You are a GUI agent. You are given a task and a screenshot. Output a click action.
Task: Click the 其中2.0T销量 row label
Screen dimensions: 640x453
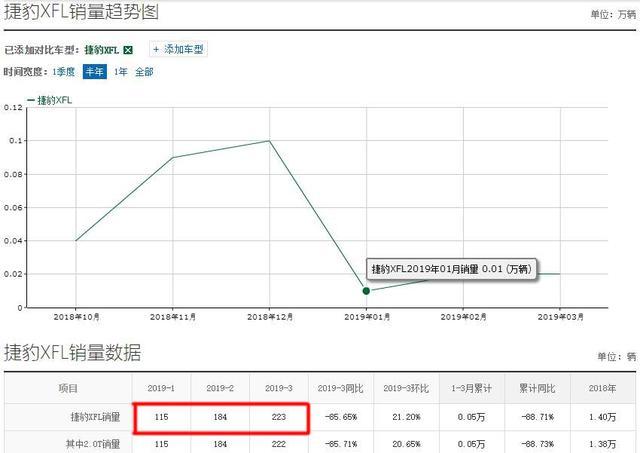93,444
